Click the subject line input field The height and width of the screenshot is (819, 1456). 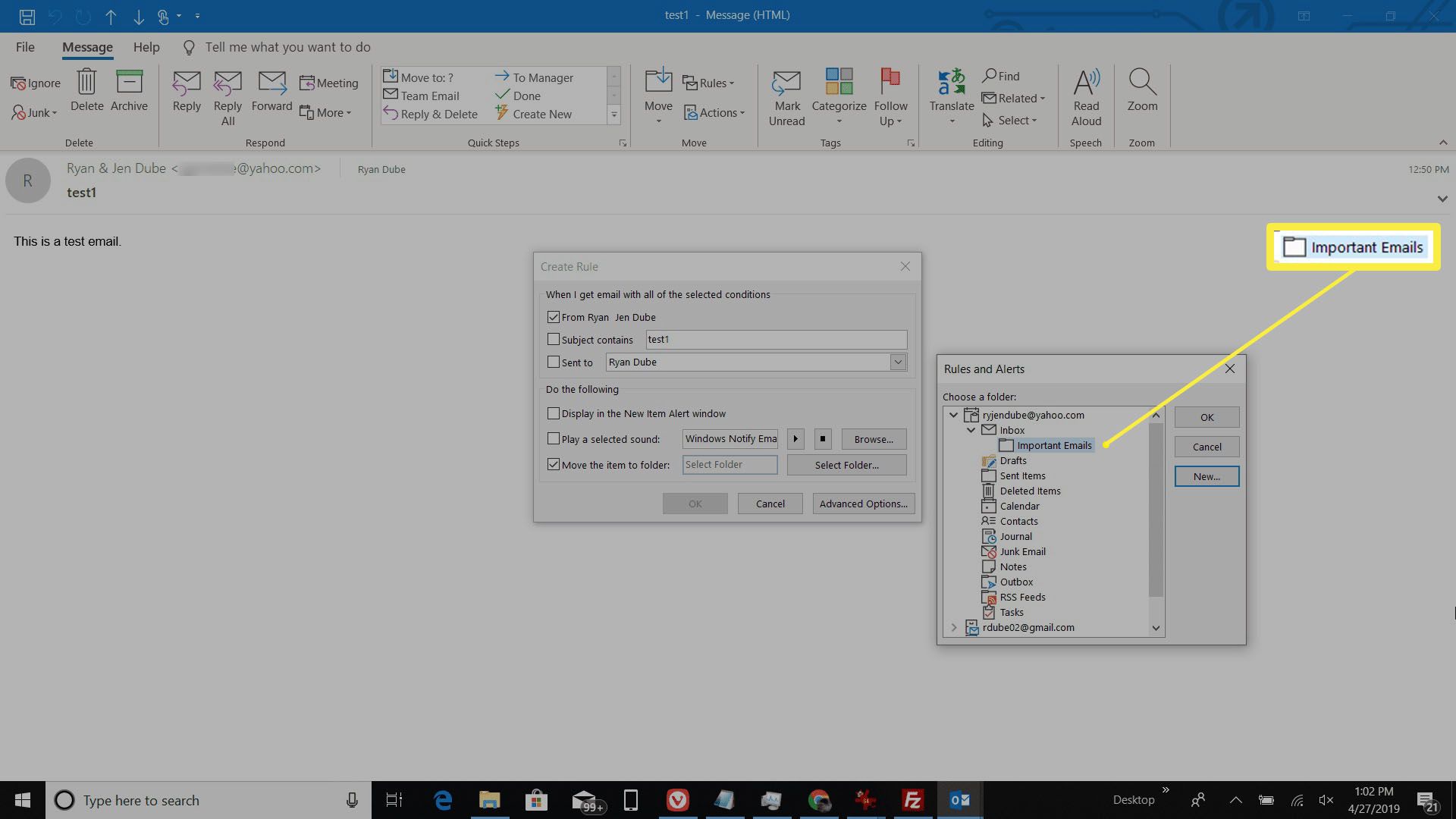click(x=776, y=338)
